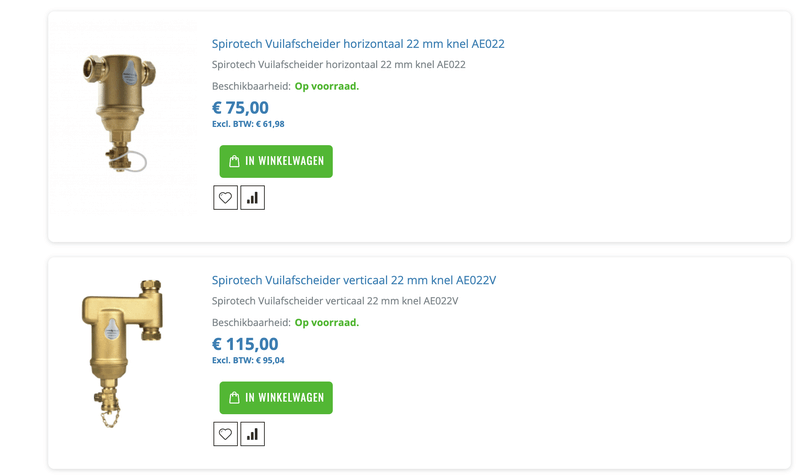Open Spirotech Vuilafscheider verticaal AE022V title link
The width and height of the screenshot is (800, 475).
(354, 280)
